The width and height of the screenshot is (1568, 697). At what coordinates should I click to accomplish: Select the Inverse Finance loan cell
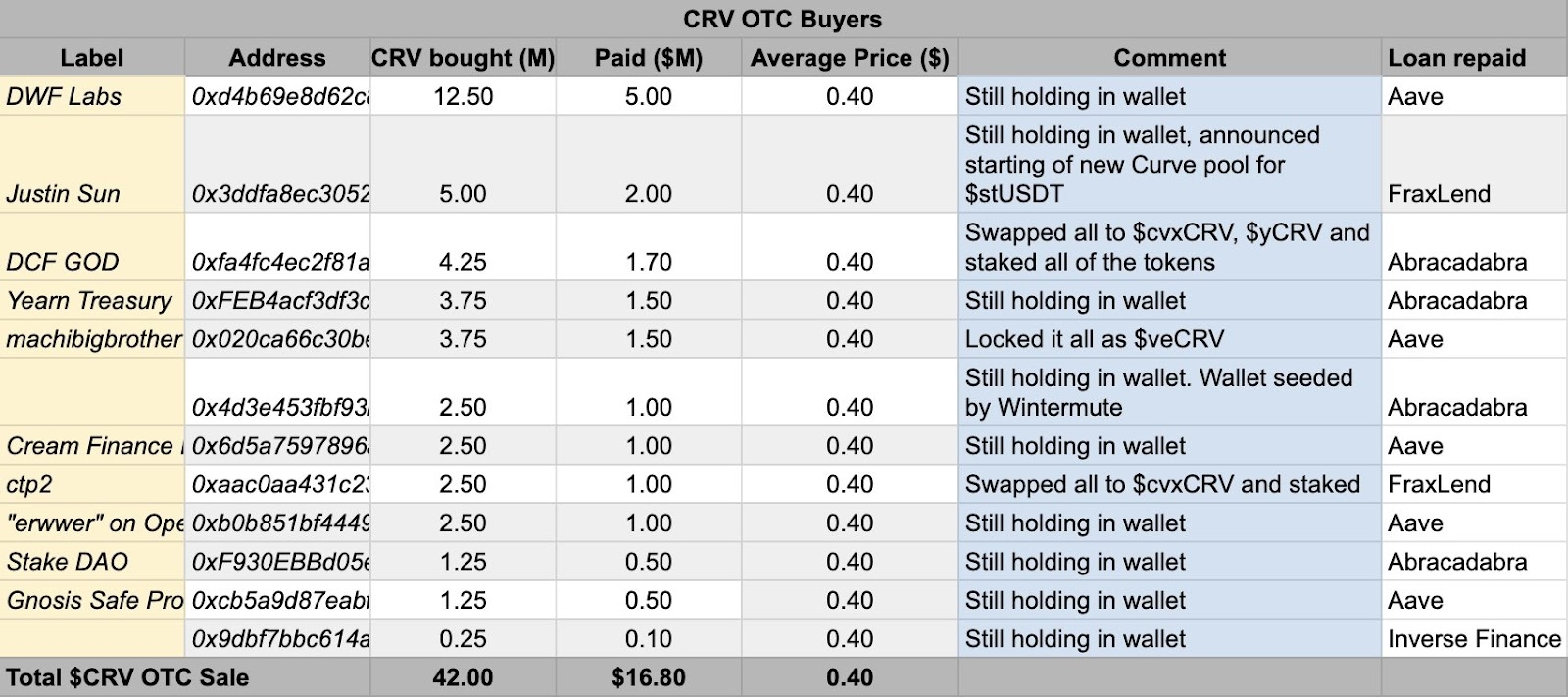(x=1475, y=639)
